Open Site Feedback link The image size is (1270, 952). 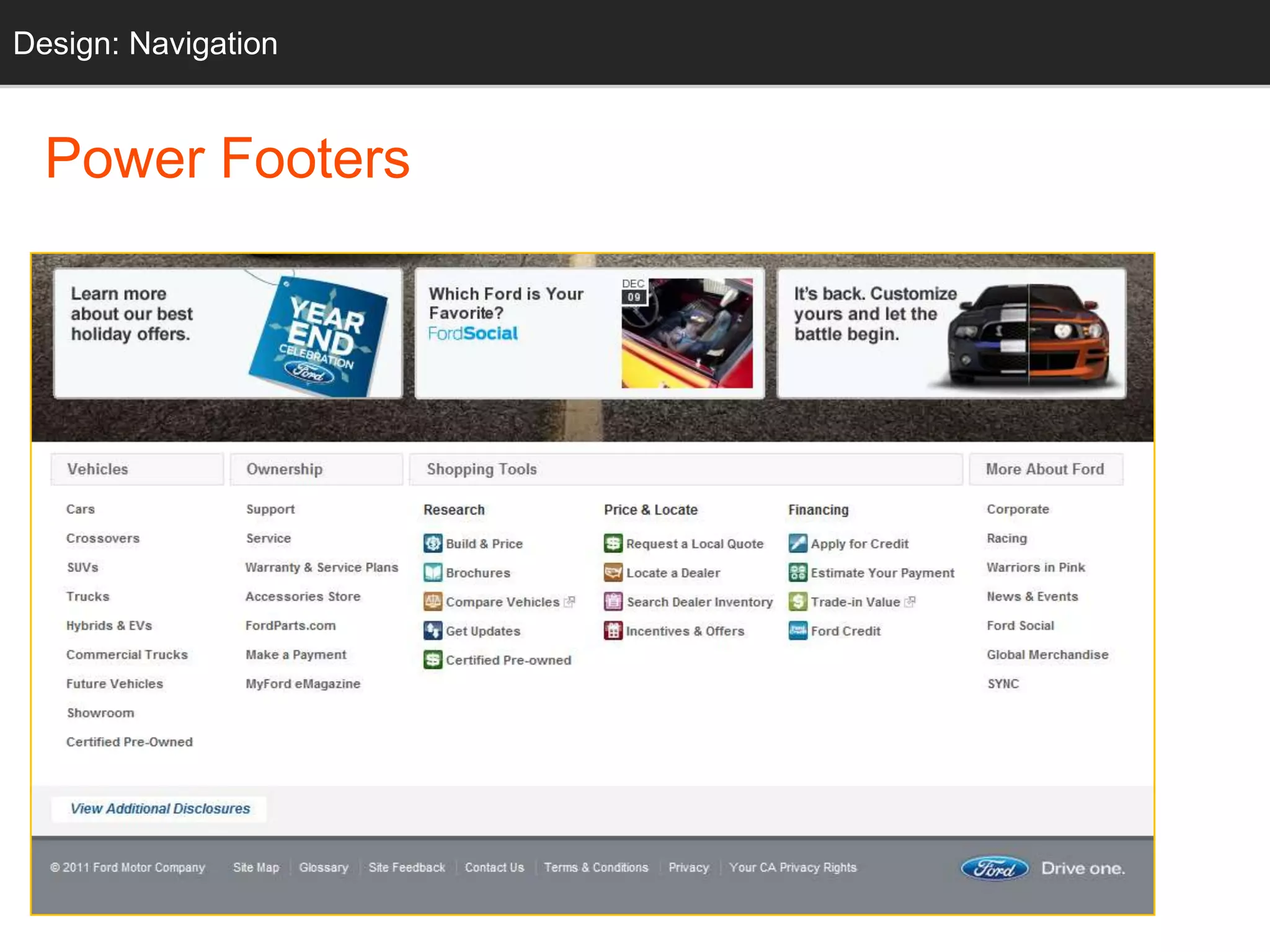[x=407, y=868]
